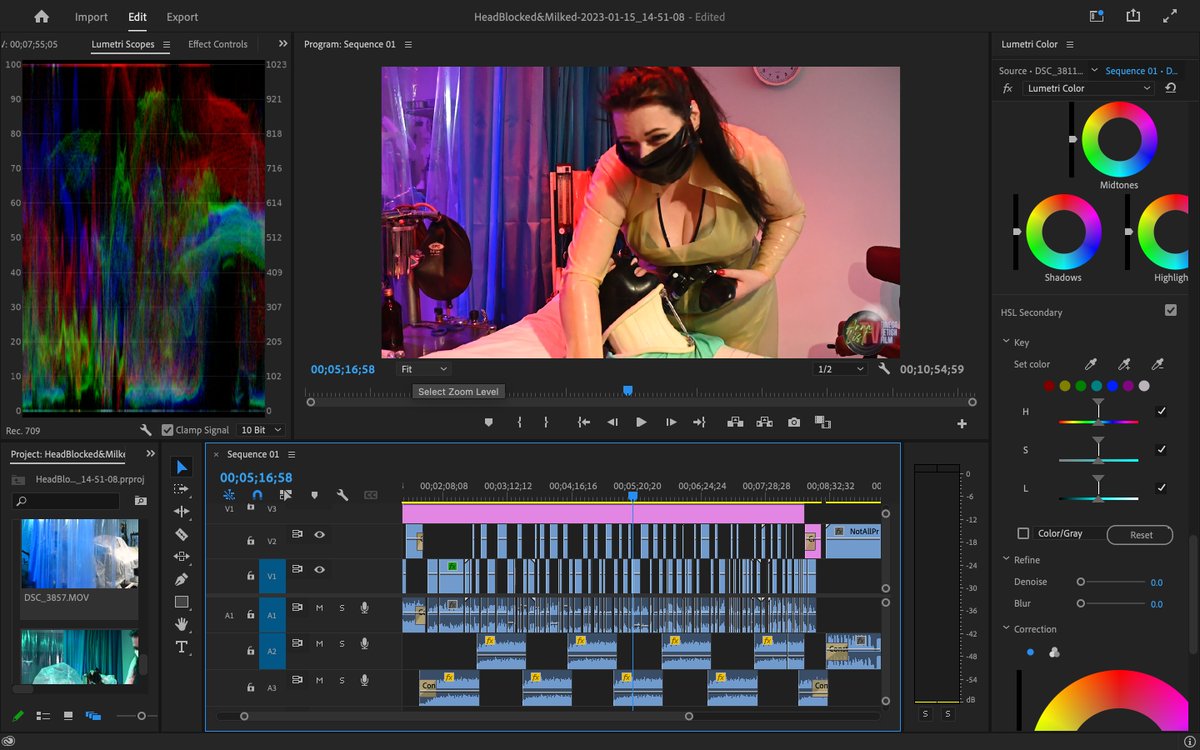Select the Slip tool
Viewport: 1200px width, 750px height.
[x=181, y=556]
